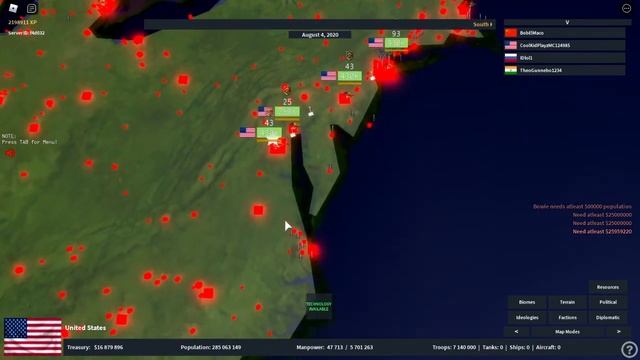640x360 pixels.
Task: Click the Map Modes label button
Action: pyautogui.click(x=567, y=332)
